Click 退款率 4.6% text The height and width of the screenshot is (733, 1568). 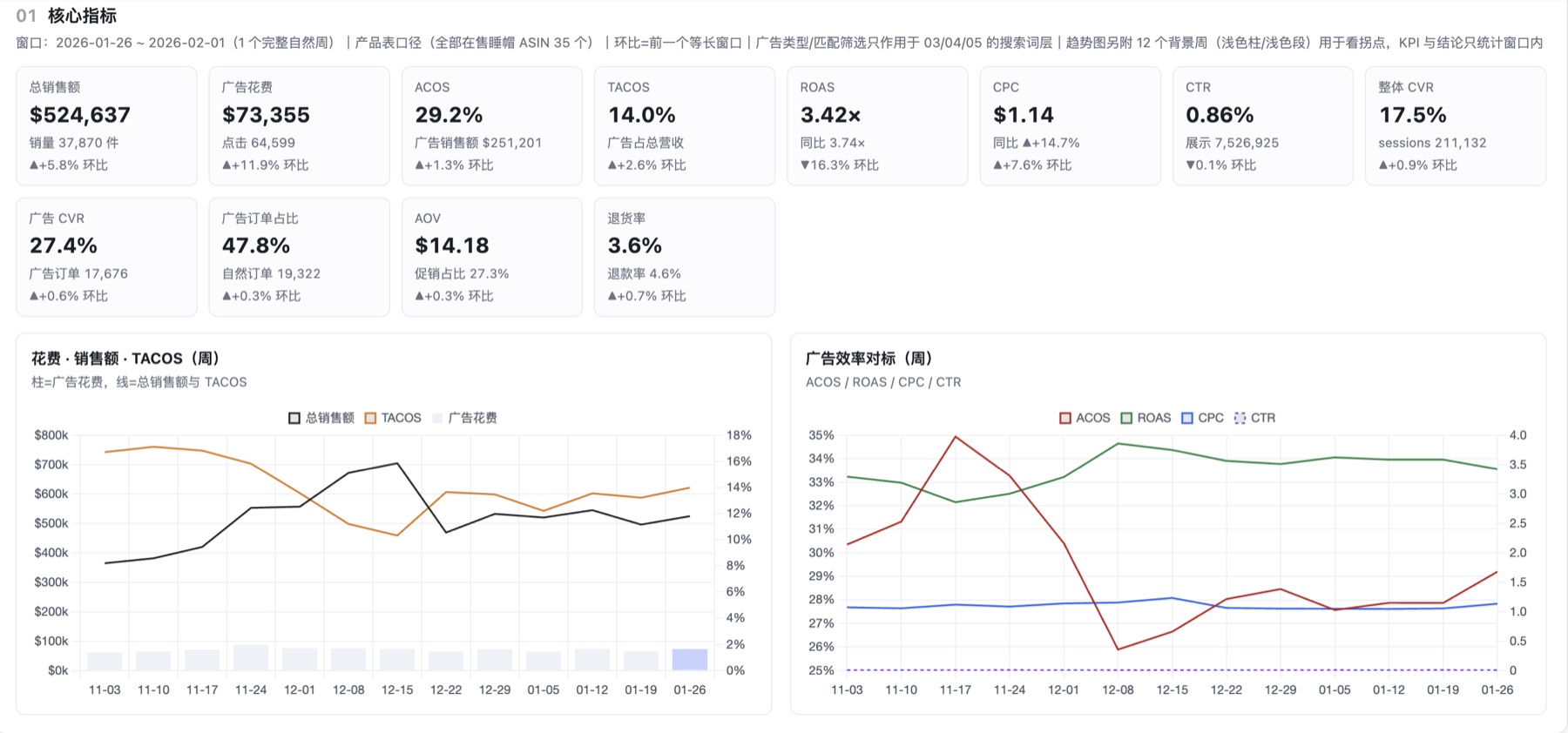645,273
